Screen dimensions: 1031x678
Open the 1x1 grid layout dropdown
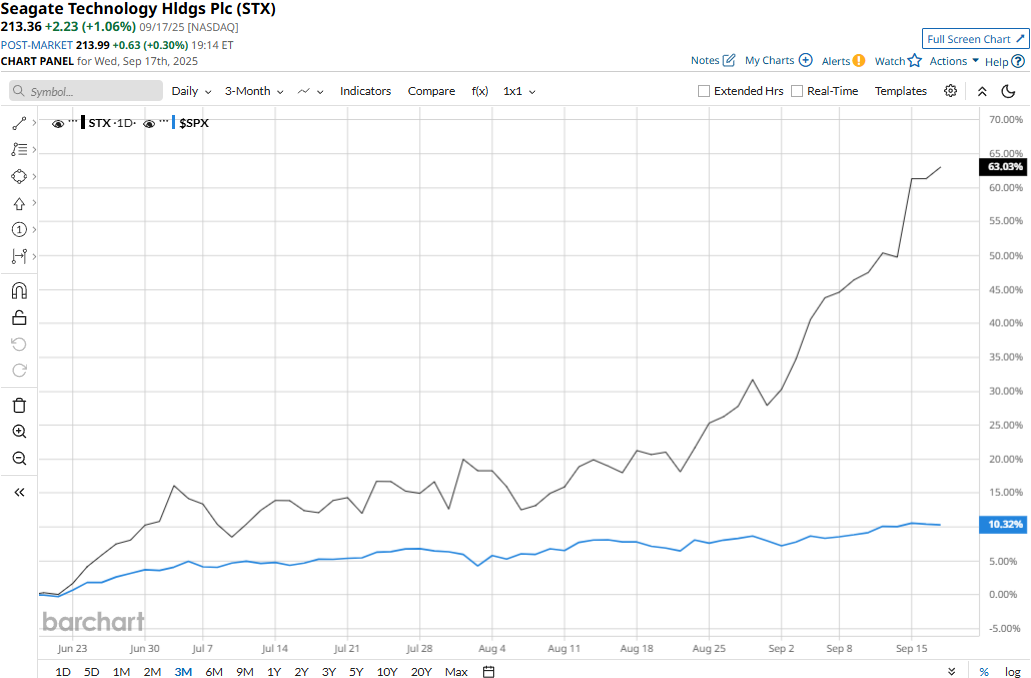519,91
